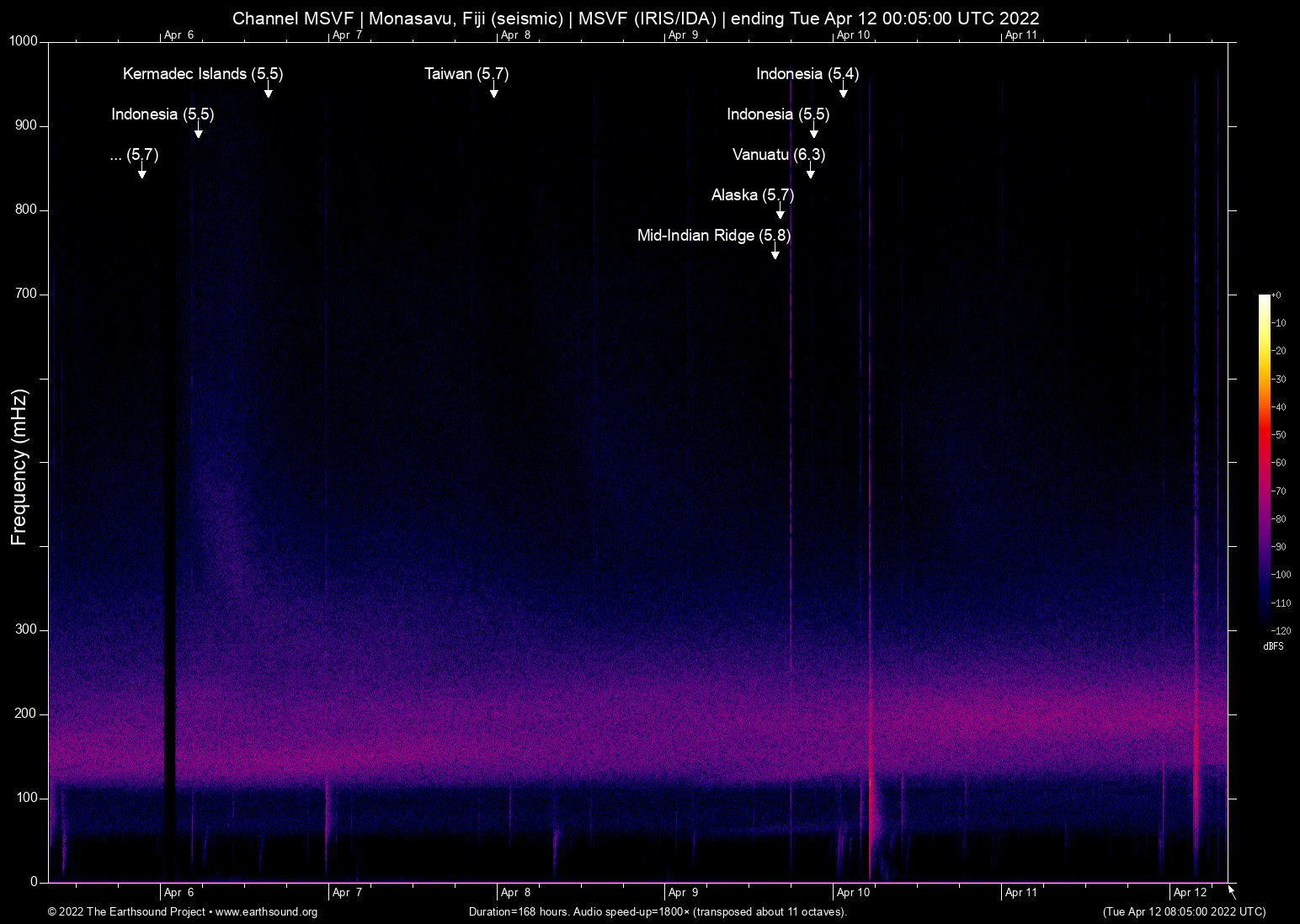This screenshot has width=1300, height=924.
Task: Click the Apr 7 marker on the top axis
Action: [347, 35]
